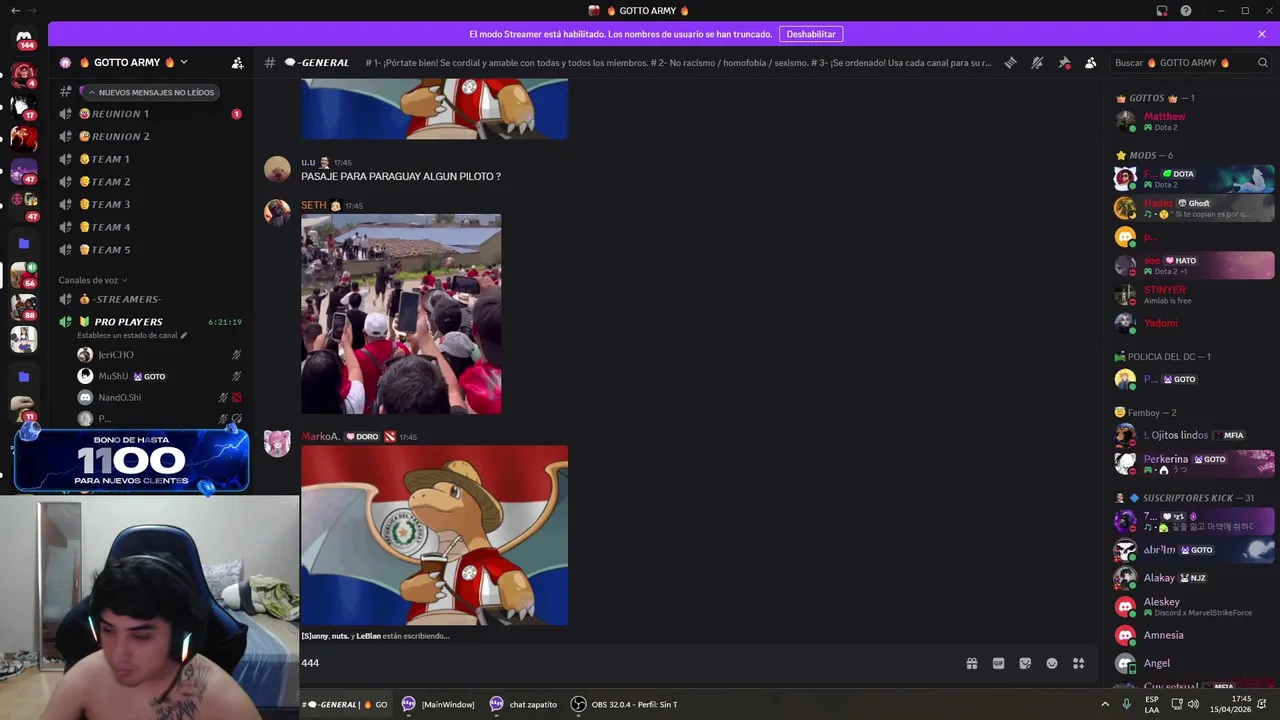Screen dimensions: 1280x720
Task: Open server icon with 56 badge
Action: [24, 275]
